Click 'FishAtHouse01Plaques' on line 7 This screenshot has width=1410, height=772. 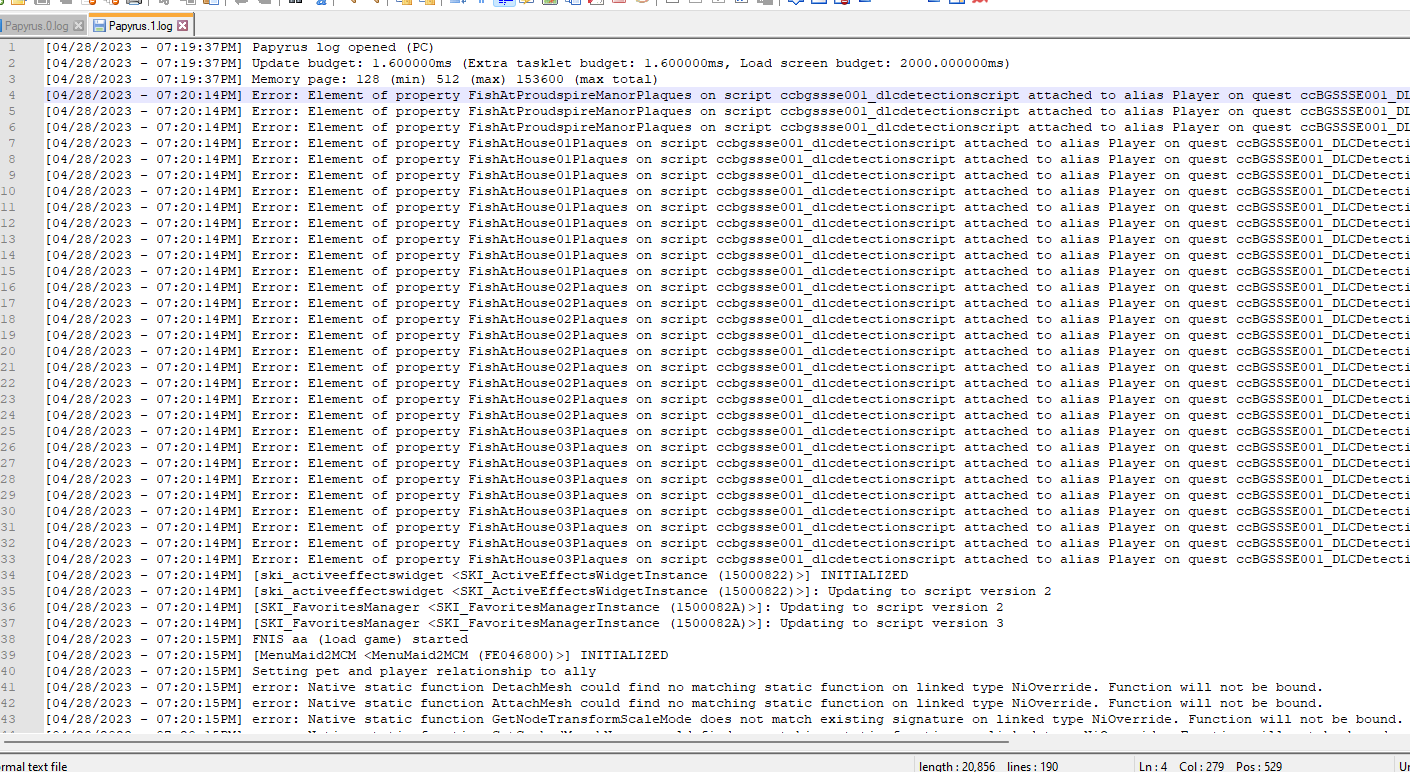pos(548,143)
